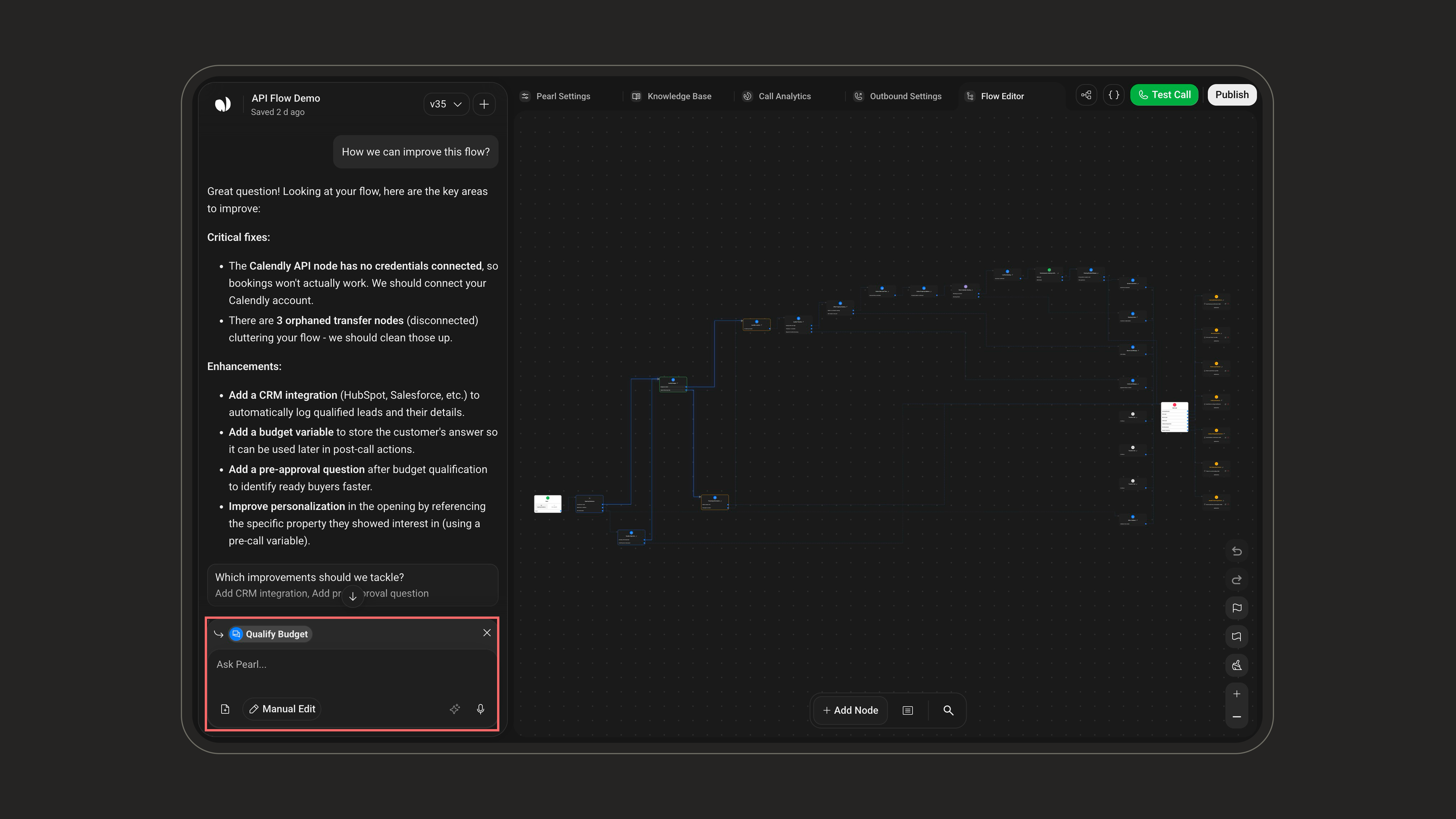The image size is (1456, 819).
Task: Zoom out of the canvas
Action: (x=1237, y=717)
